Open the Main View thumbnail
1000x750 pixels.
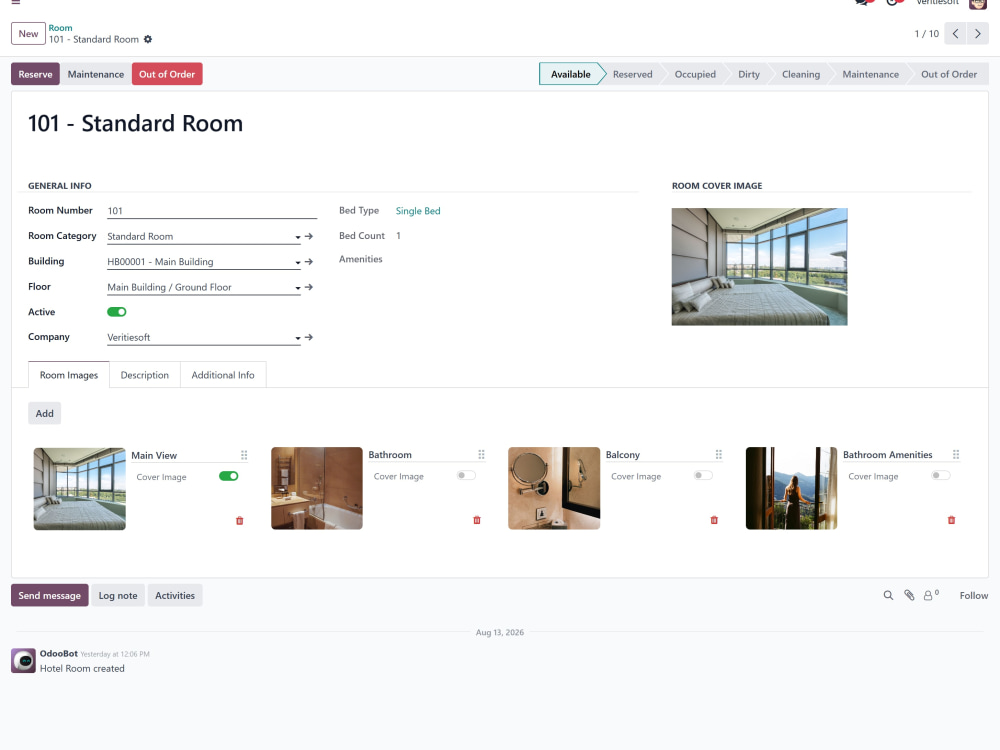80,489
